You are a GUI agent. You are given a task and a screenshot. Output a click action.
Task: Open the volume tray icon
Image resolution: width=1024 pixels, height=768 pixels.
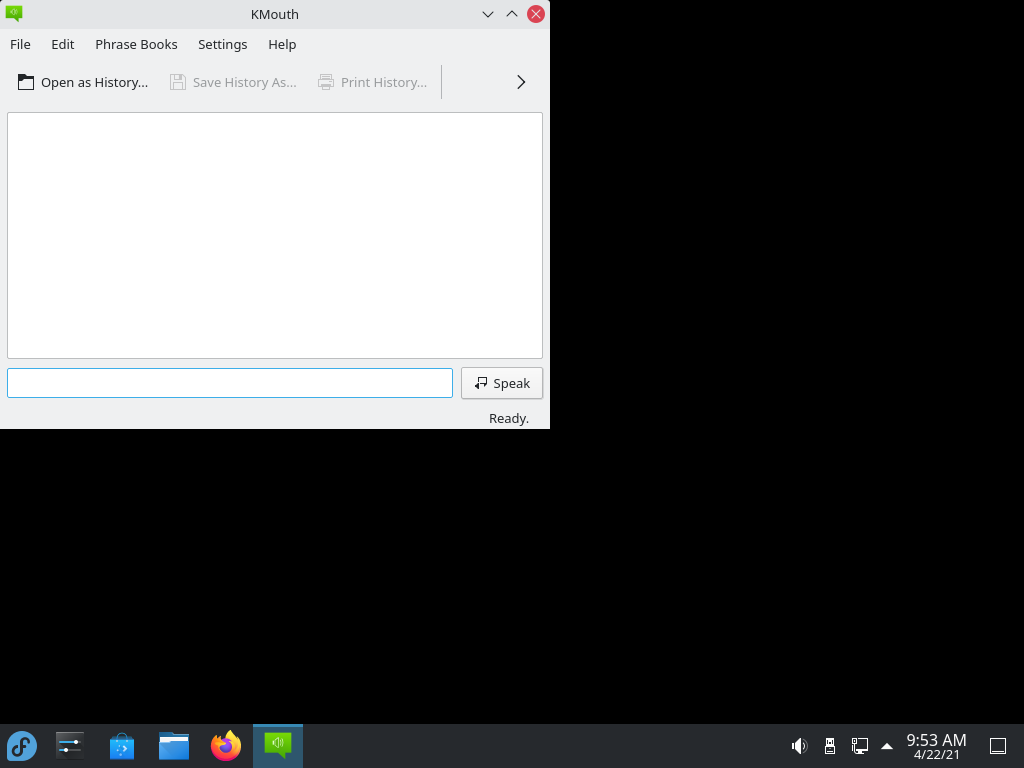click(799, 746)
